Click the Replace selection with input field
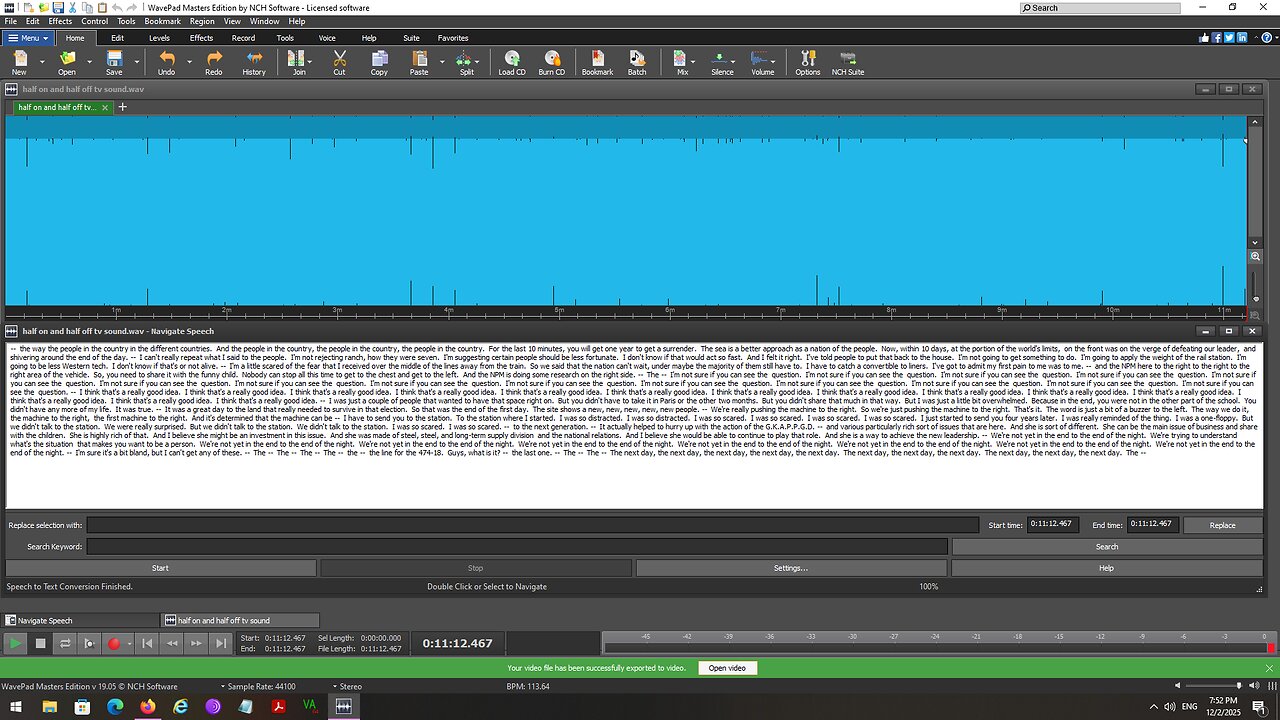The height and width of the screenshot is (720, 1280). (x=533, y=525)
